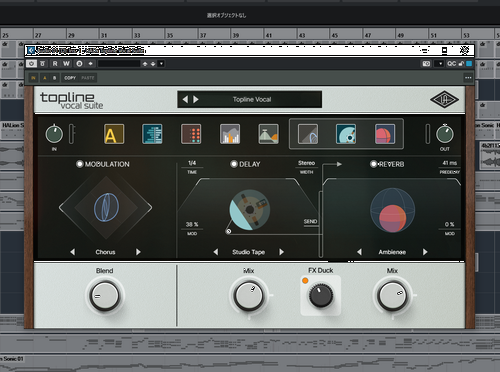
Task: Select previous modulation type left of Chorus
Action: [x=73, y=252]
